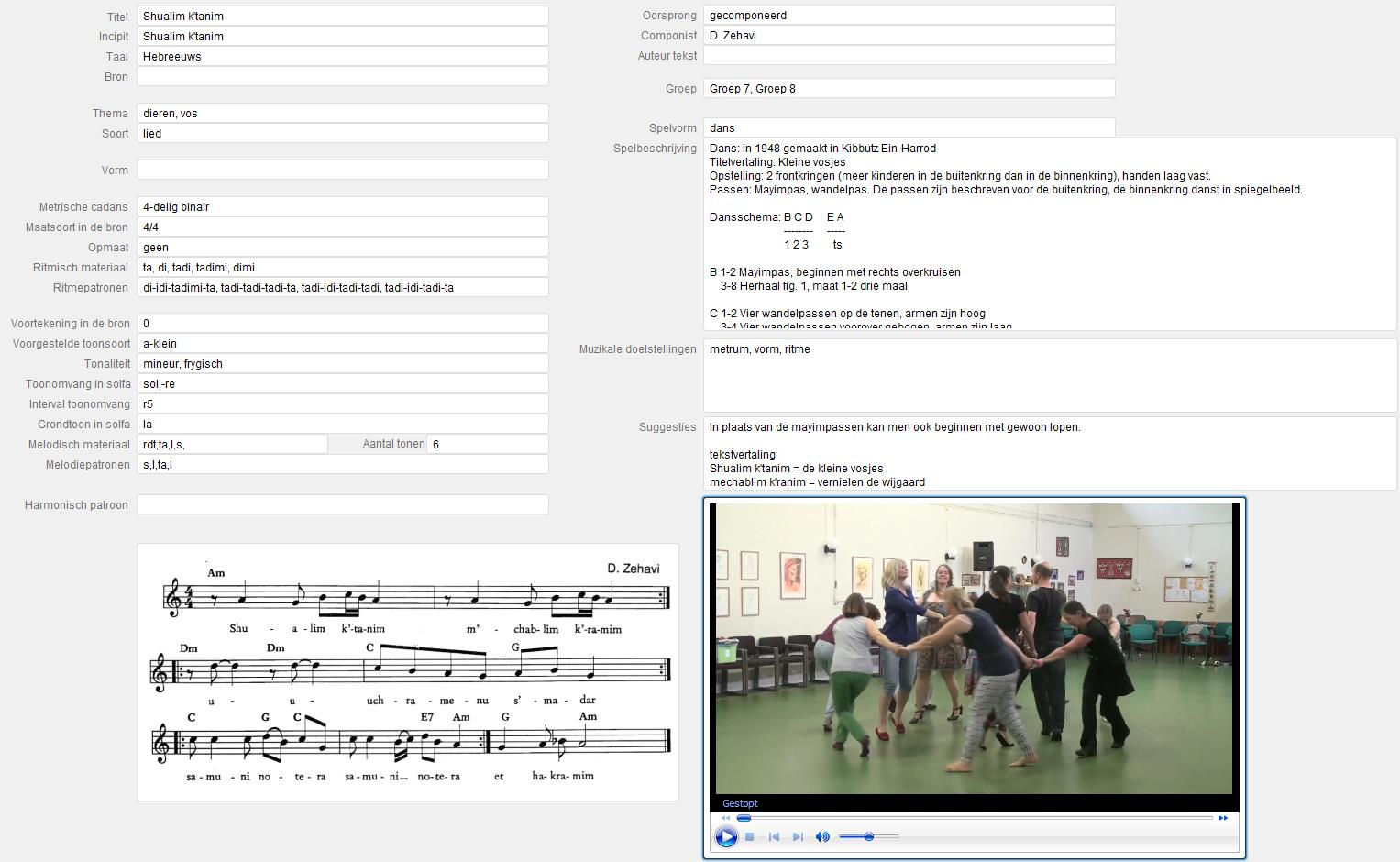Click inside the Spelbeschrijving text area

pyautogui.click(x=1049, y=235)
